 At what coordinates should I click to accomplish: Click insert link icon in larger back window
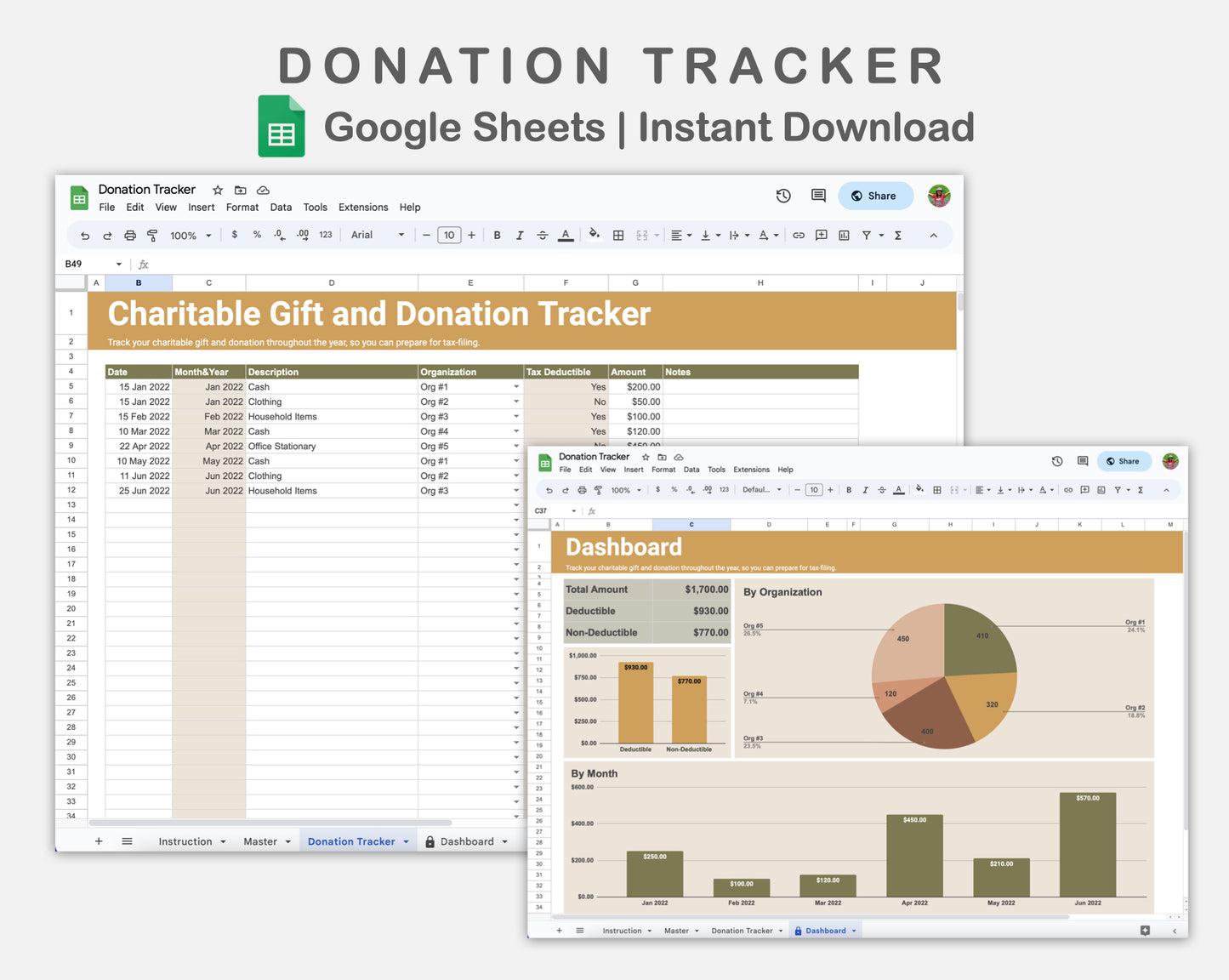[x=799, y=236]
